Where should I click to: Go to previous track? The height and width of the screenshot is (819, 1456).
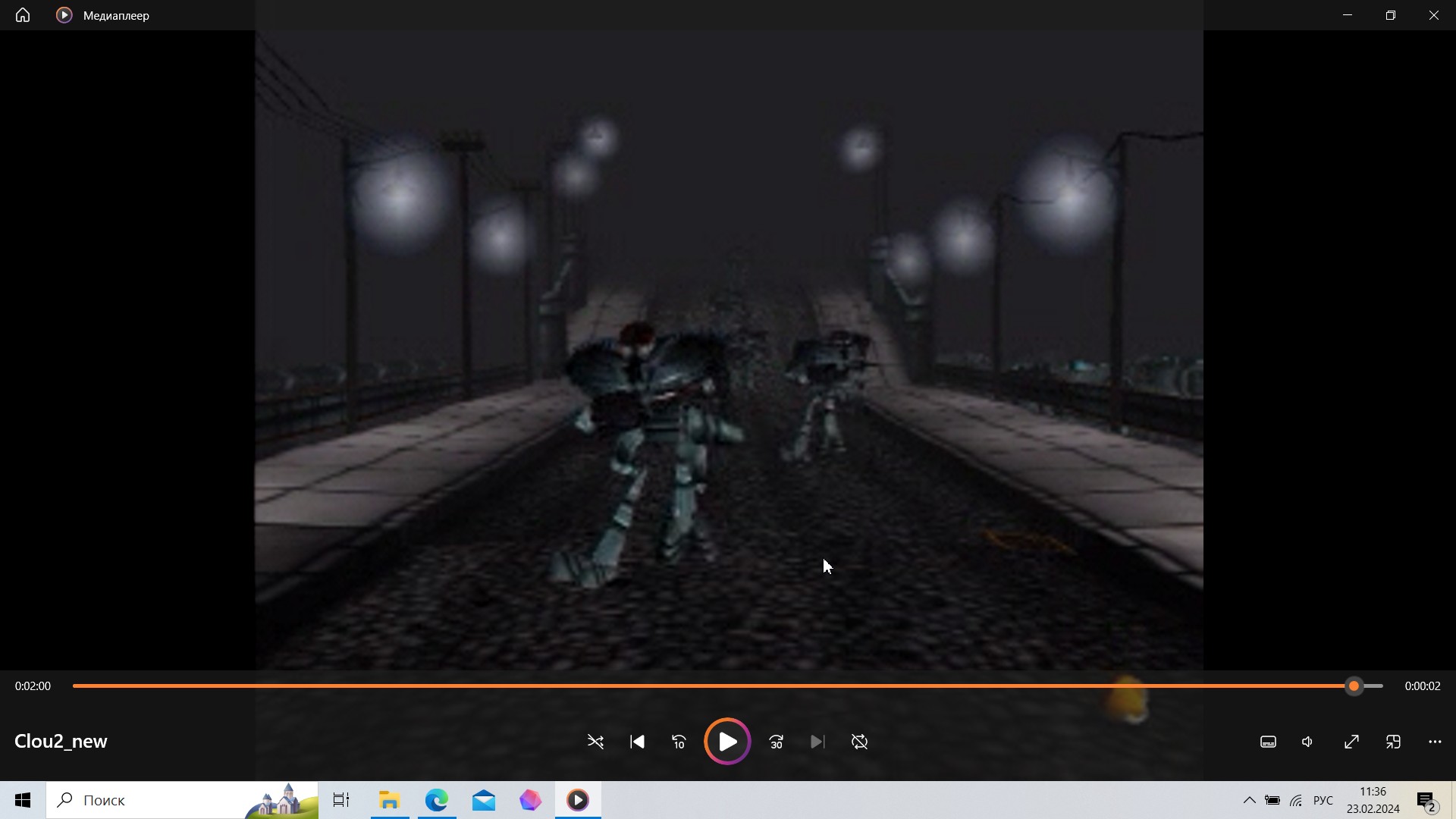pyautogui.click(x=637, y=742)
